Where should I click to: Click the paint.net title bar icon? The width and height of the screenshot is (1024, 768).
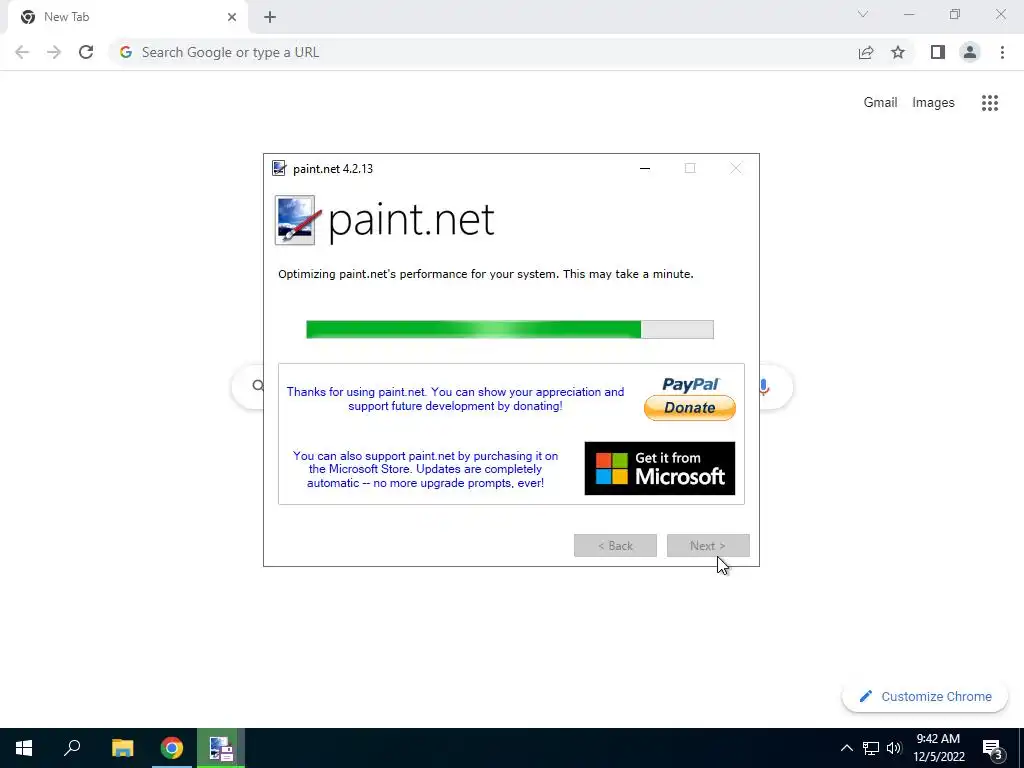click(x=280, y=168)
